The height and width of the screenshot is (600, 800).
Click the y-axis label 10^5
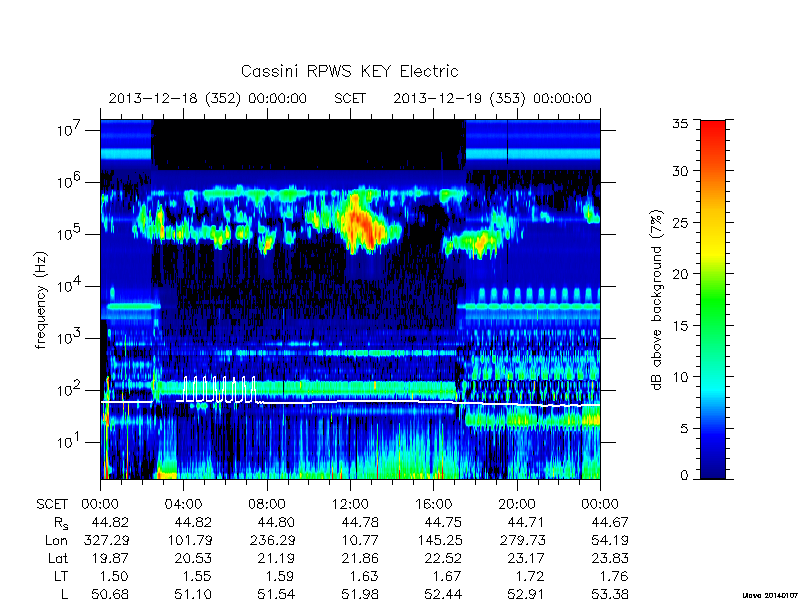pos(67,233)
